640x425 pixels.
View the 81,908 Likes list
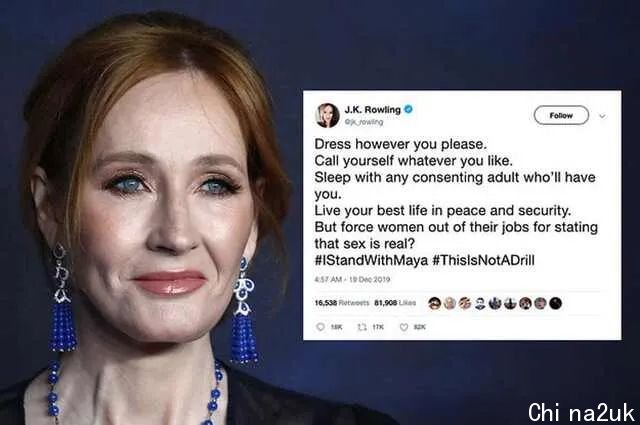395,303
